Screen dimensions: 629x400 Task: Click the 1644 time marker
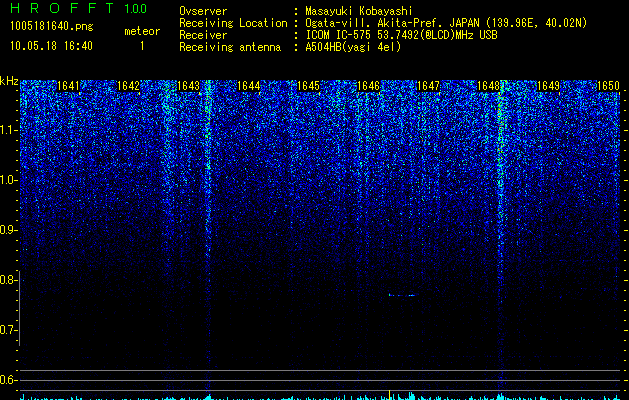249,86
